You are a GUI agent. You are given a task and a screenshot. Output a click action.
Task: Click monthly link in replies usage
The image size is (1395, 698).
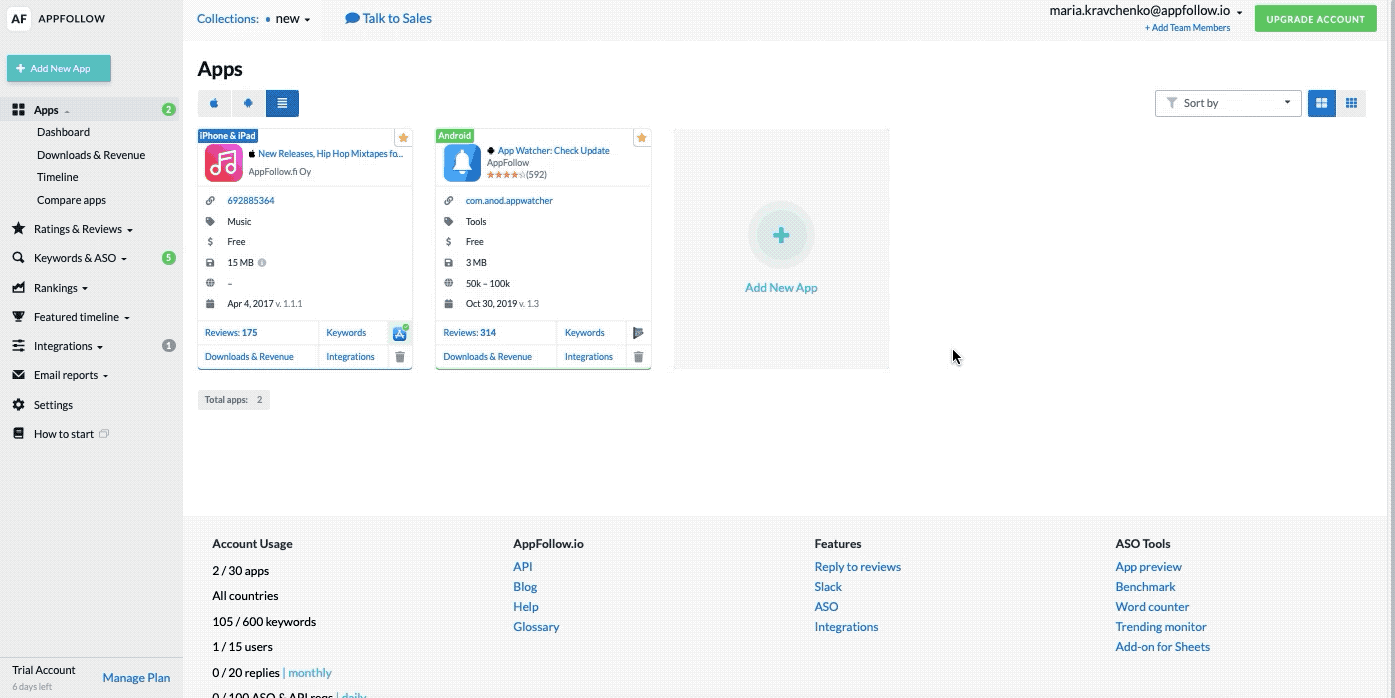310,673
